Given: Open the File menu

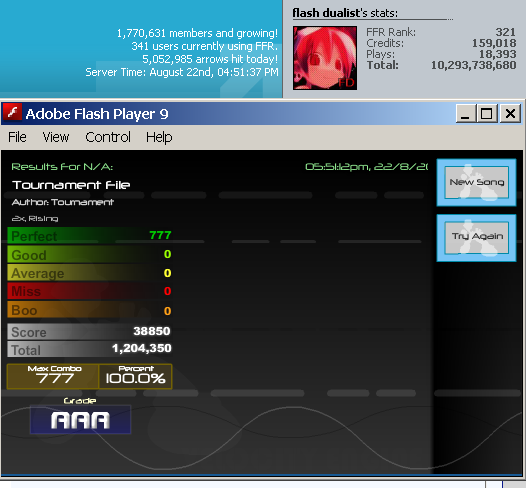Looking at the screenshot, I should tap(17, 137).
